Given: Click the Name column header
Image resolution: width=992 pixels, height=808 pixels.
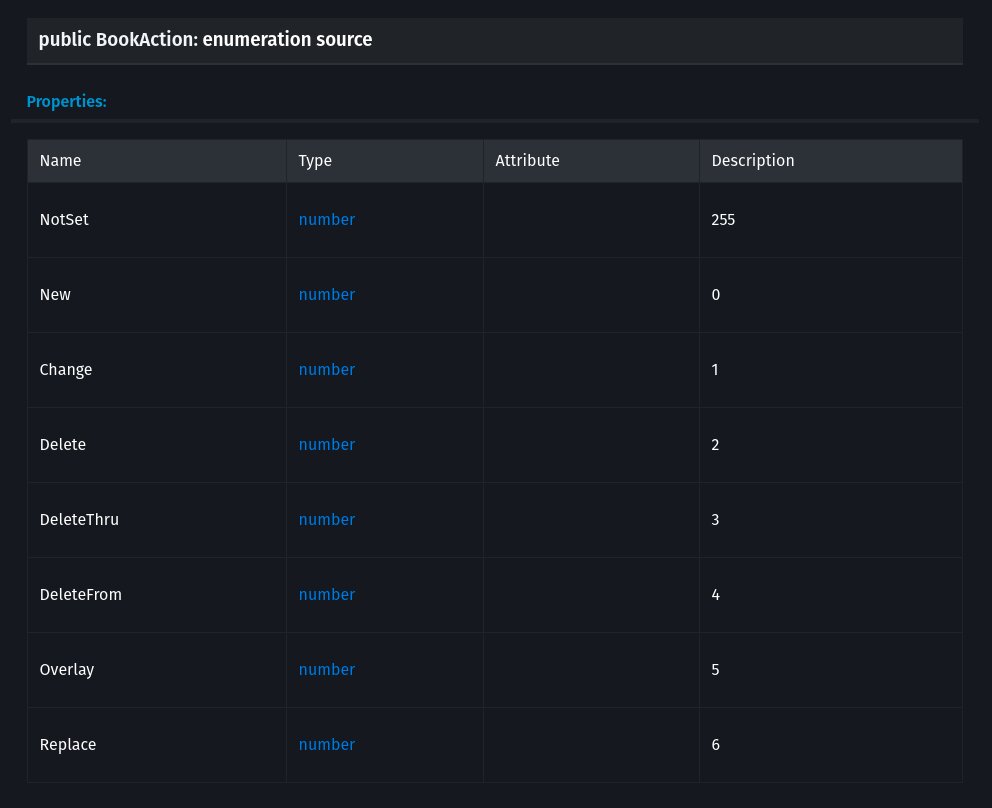Looking at the screenshot, I should 60,160.
